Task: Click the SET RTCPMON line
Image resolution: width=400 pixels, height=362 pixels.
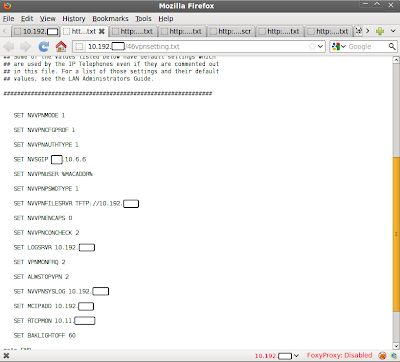Action: pos(55,321)
